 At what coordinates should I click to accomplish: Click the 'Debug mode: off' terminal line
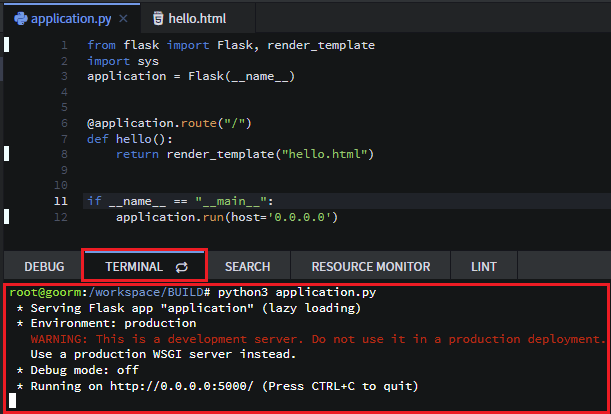pos(78,370)
